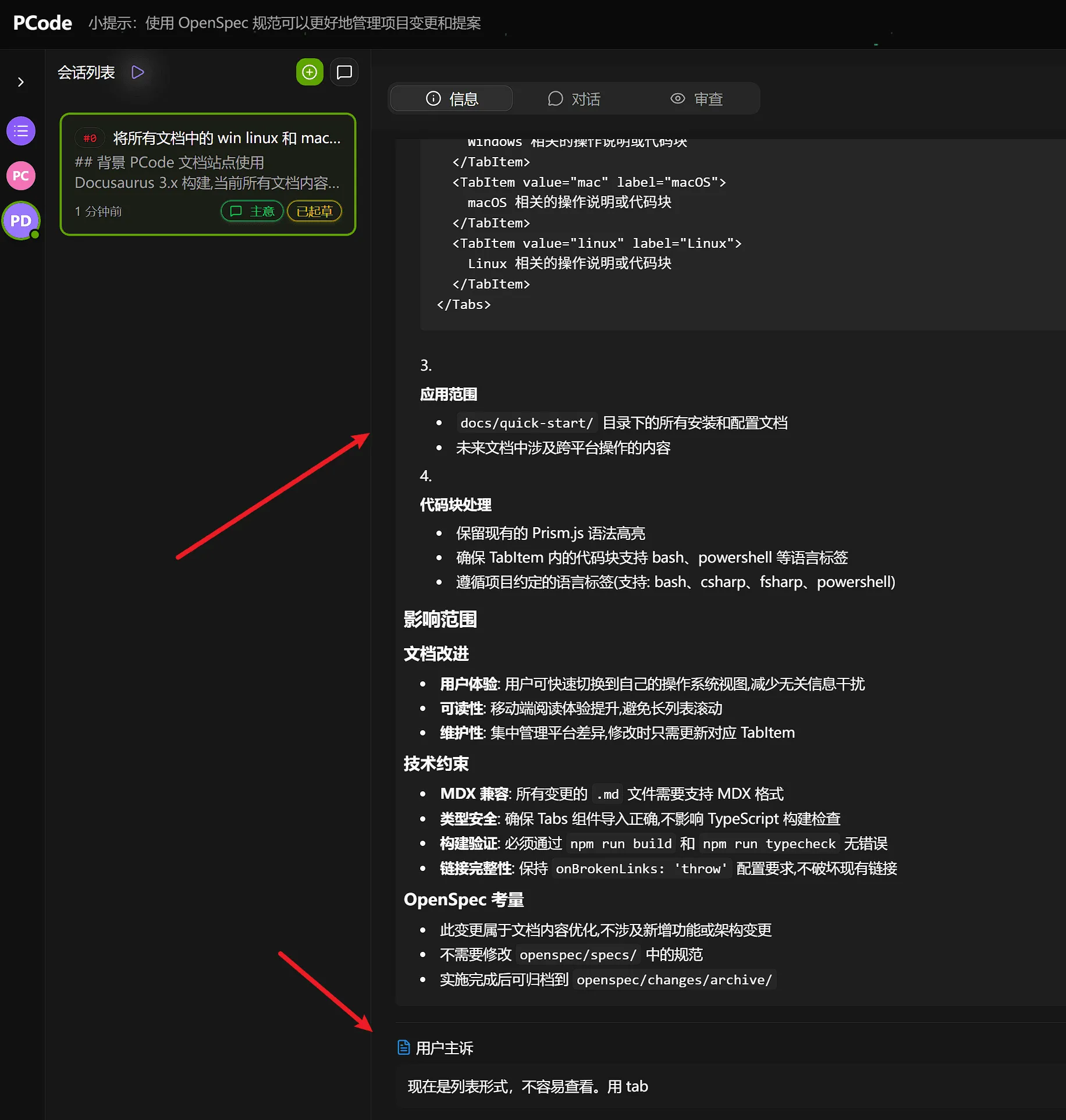Open the purple list icon in the left sidebar

tap(20, 130)
